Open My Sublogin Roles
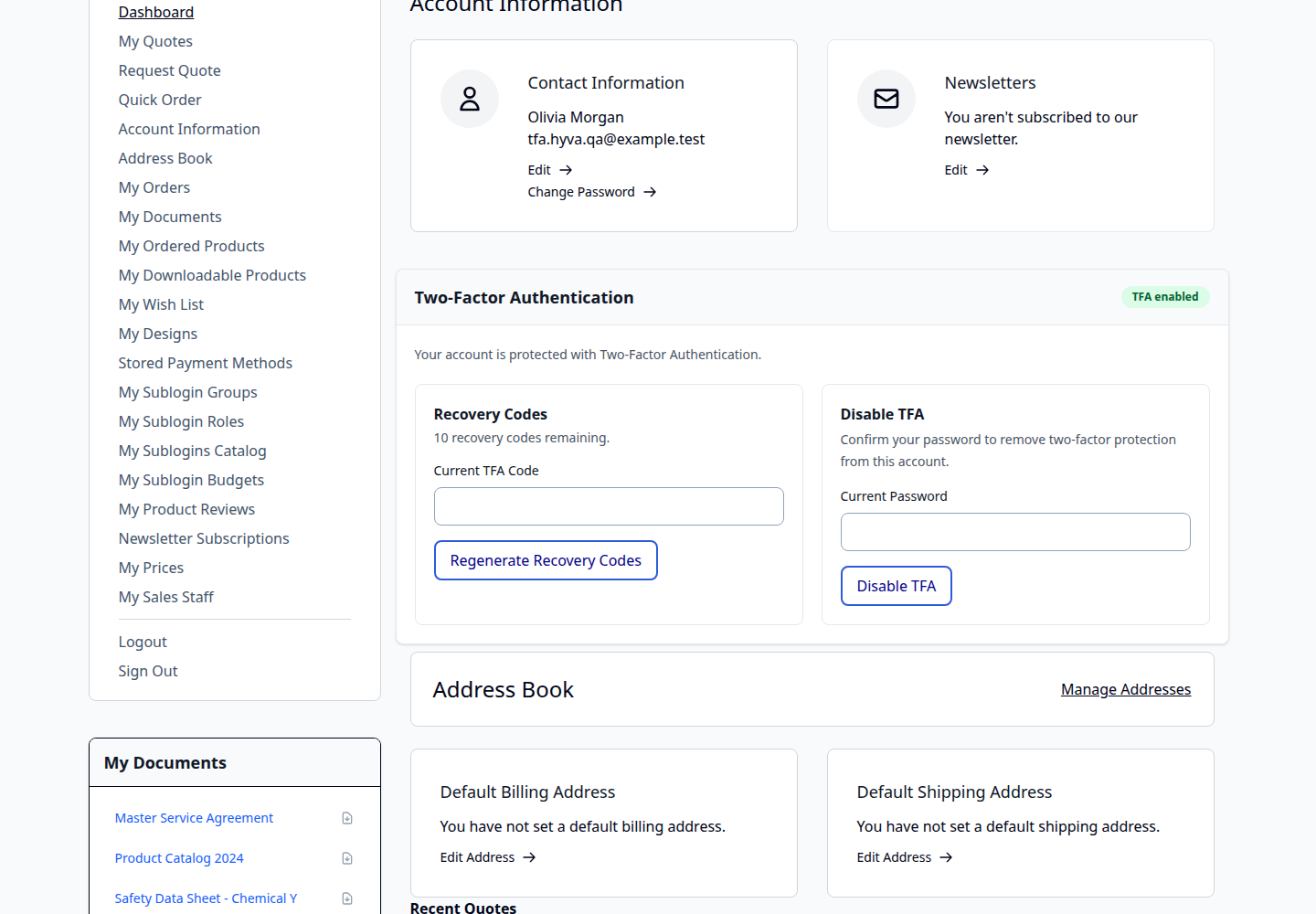The height and width of the screenshot is (914, 1316). click(181, 421)
